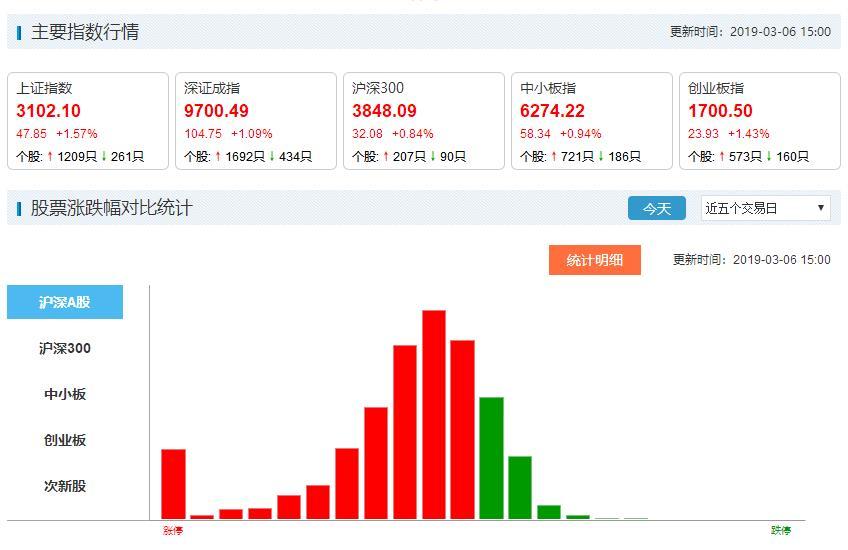Screen dimensions: 848x550
Task: Click the tallest red bar in the chart
Action: (x=433, y=415)
